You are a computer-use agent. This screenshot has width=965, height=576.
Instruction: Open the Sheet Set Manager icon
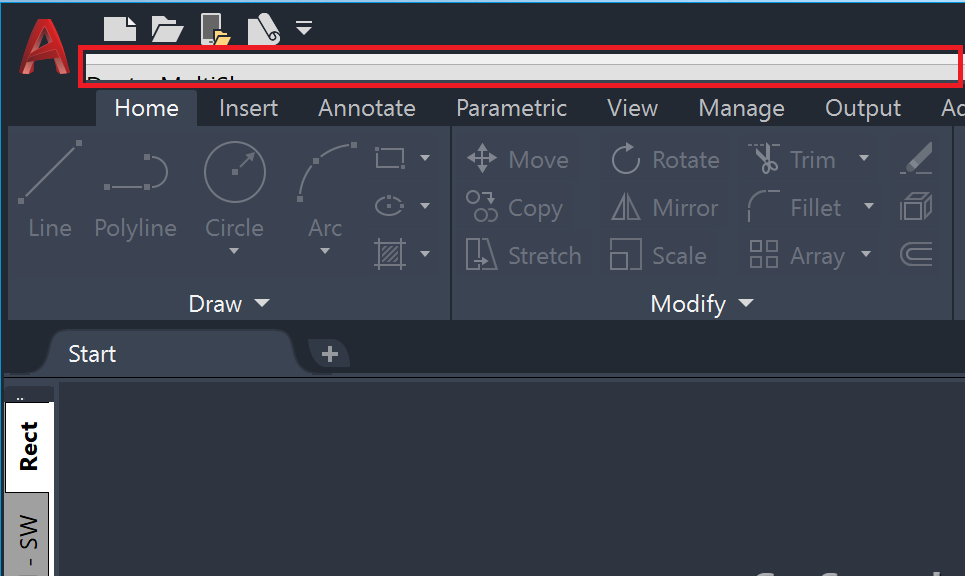(x=263, y=30)
